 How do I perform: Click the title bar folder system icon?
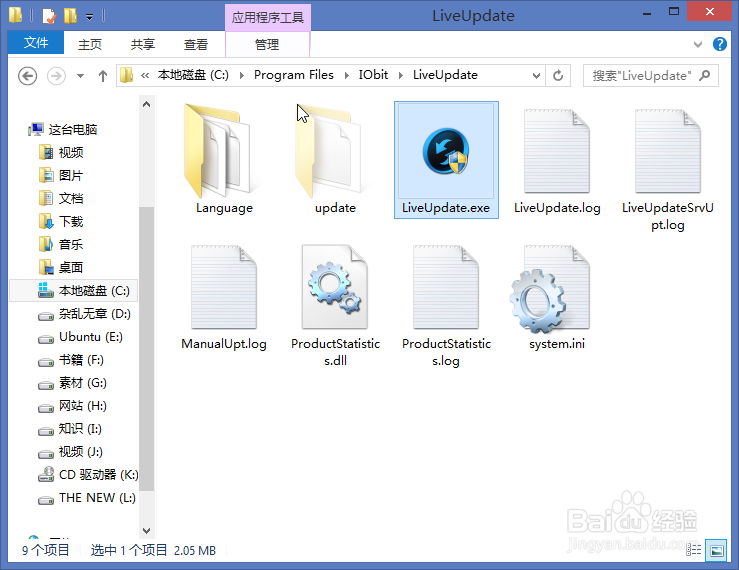(16, 16)
